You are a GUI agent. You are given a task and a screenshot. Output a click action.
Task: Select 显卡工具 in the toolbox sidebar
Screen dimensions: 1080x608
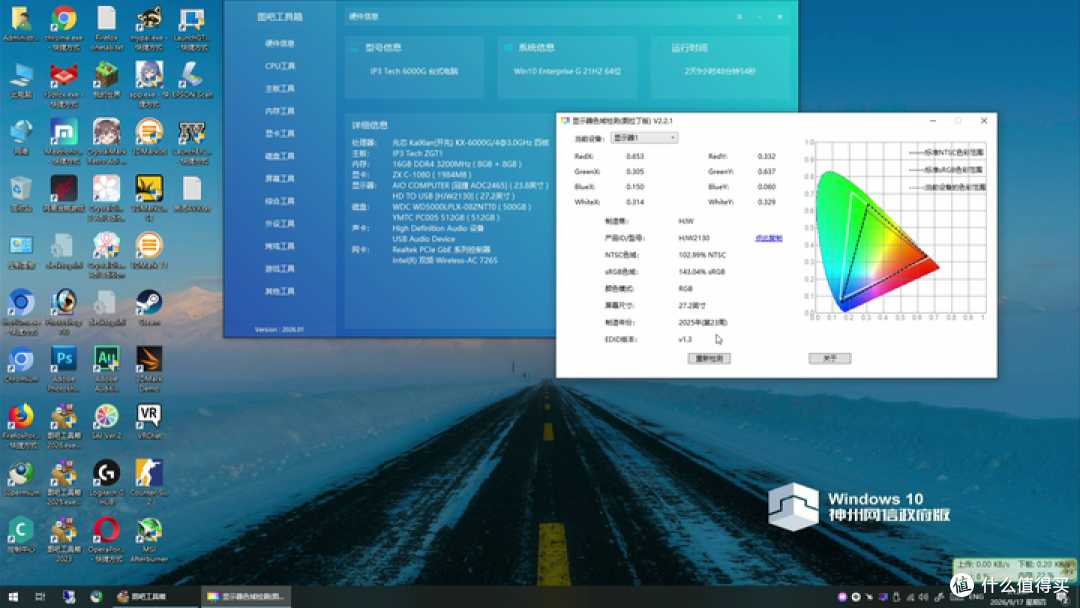(280, 134)
